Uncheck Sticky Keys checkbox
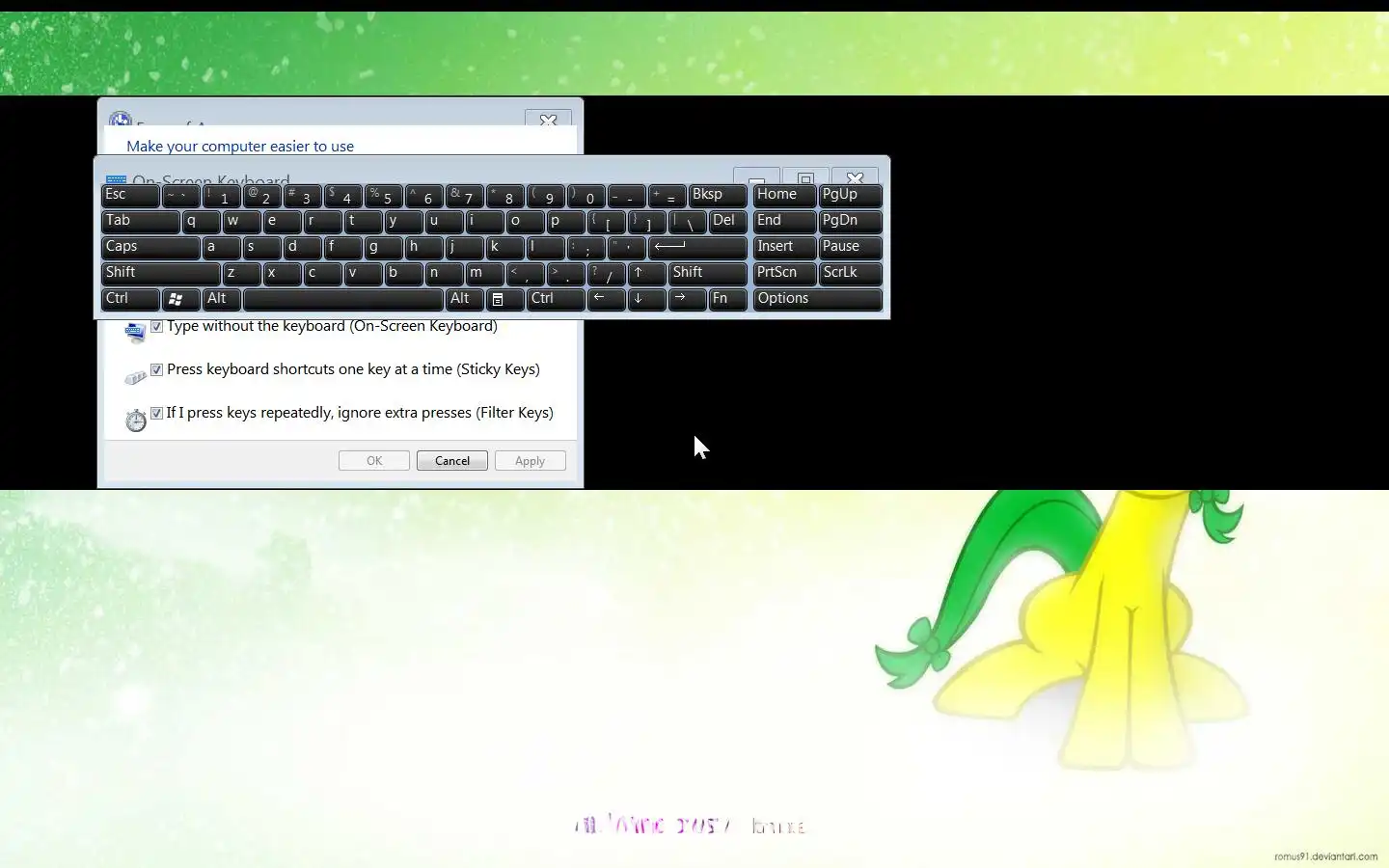The image size is (1389, 868). point(156,369)
